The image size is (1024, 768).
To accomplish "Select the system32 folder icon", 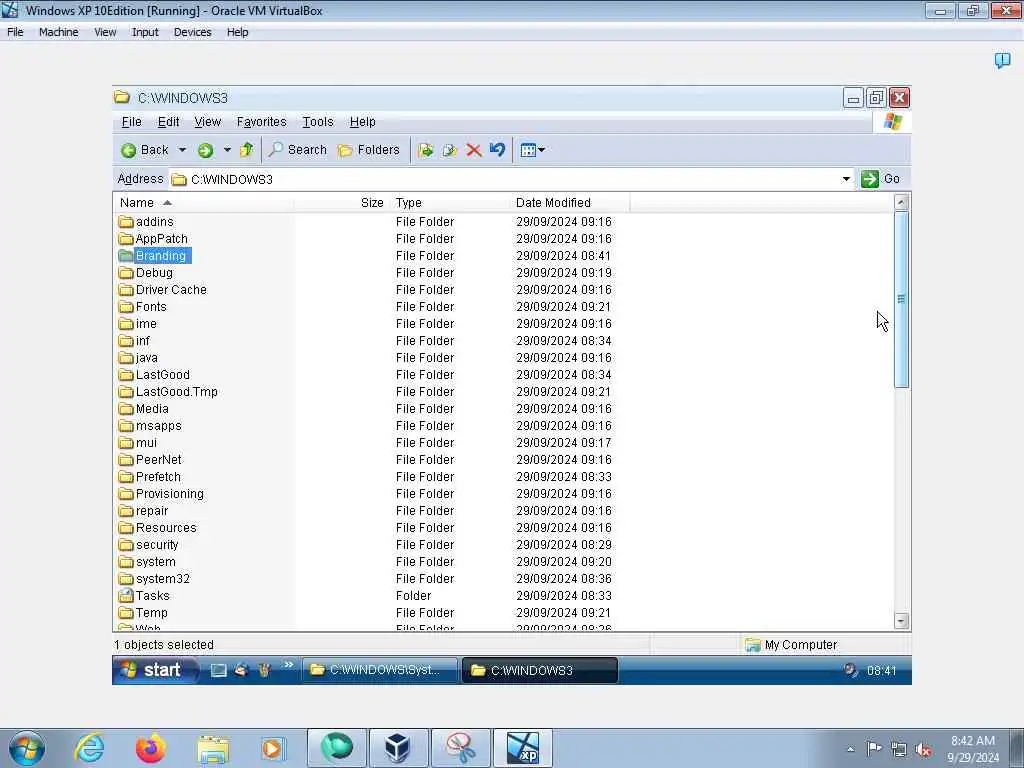I will tap(126, 579).
